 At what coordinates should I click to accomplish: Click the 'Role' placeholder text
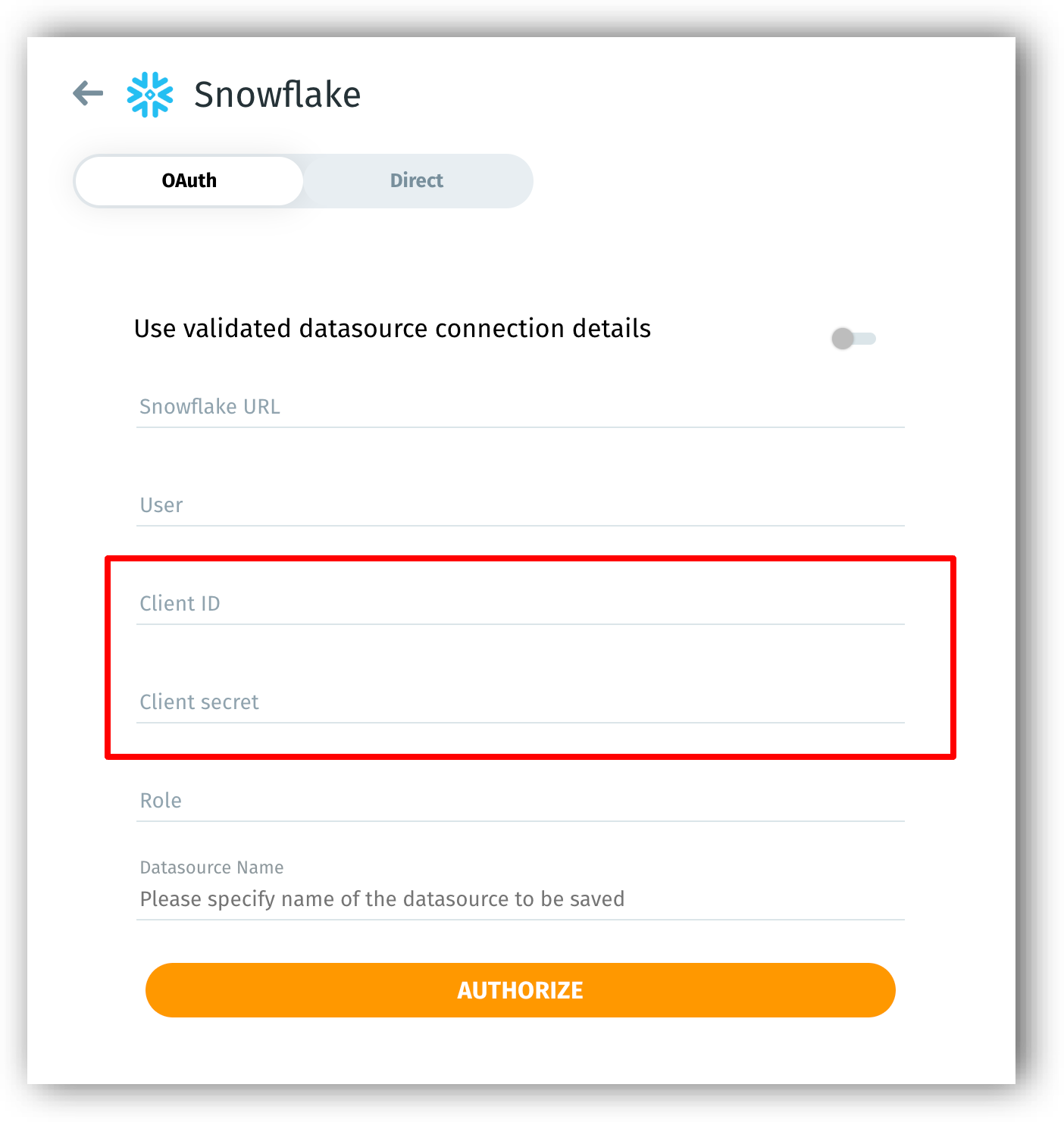[x=161, y=801]
